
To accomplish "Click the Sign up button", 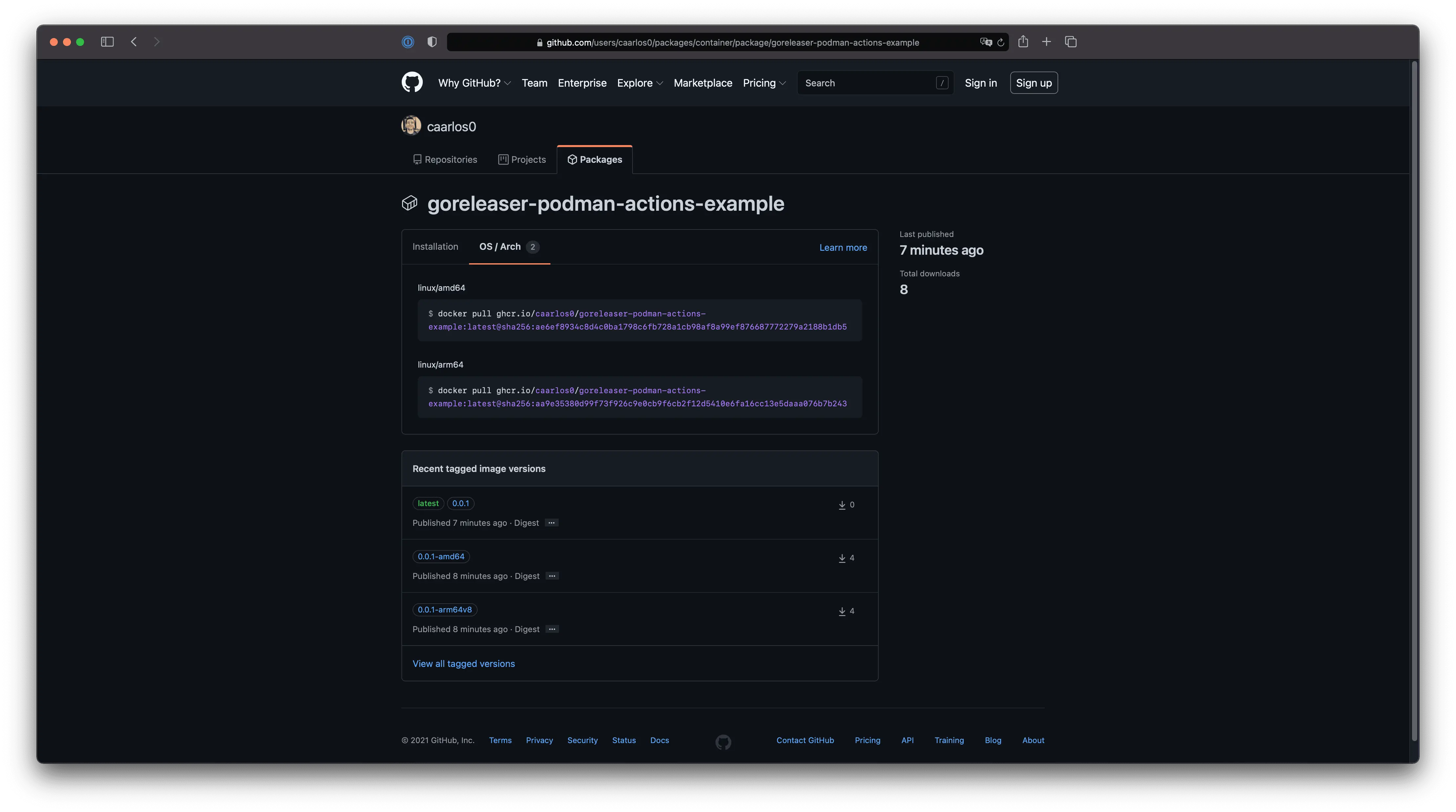I will click(1034, 83).
